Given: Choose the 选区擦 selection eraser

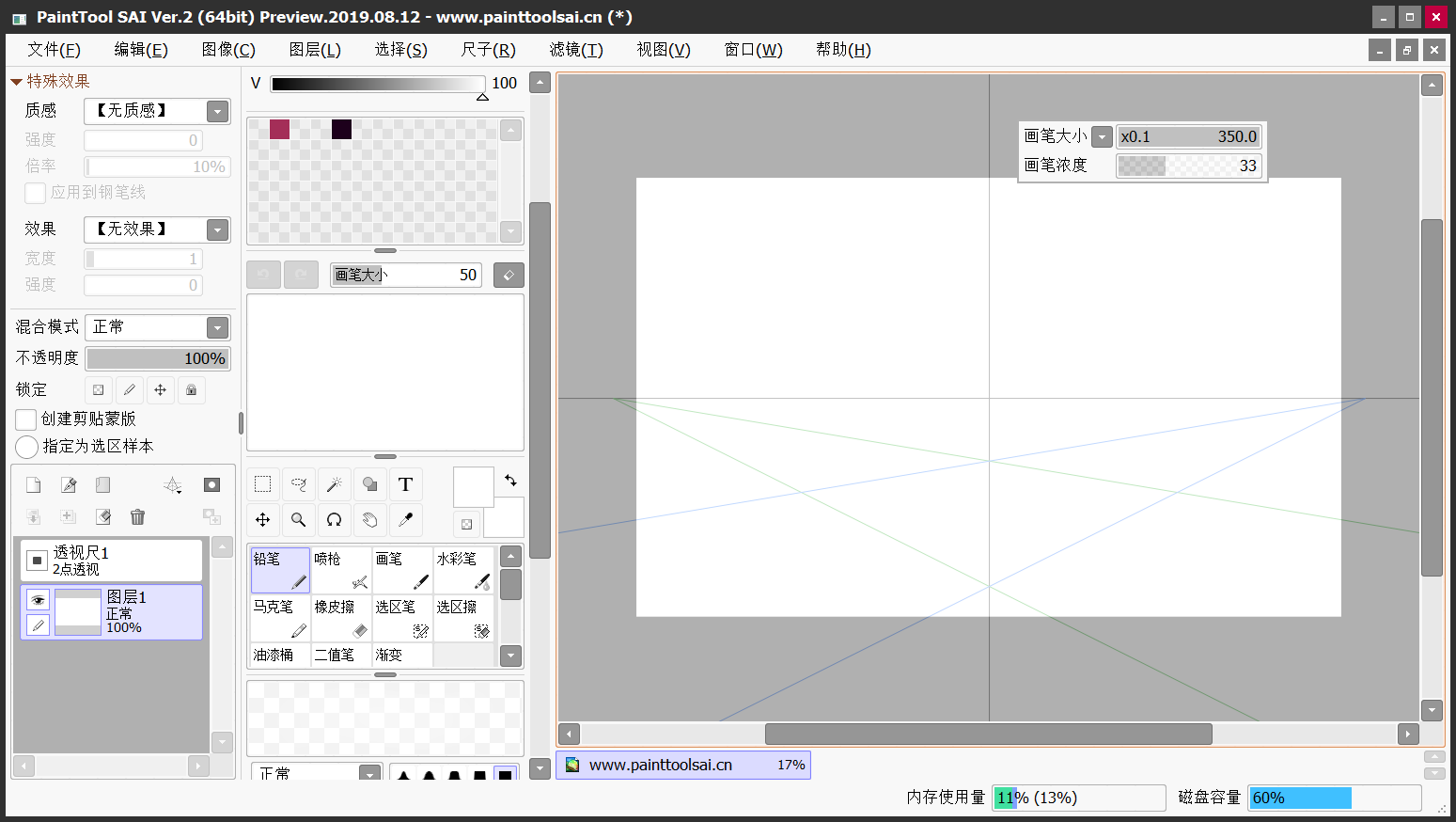Looking at the screenshot, I should [463, 618].
